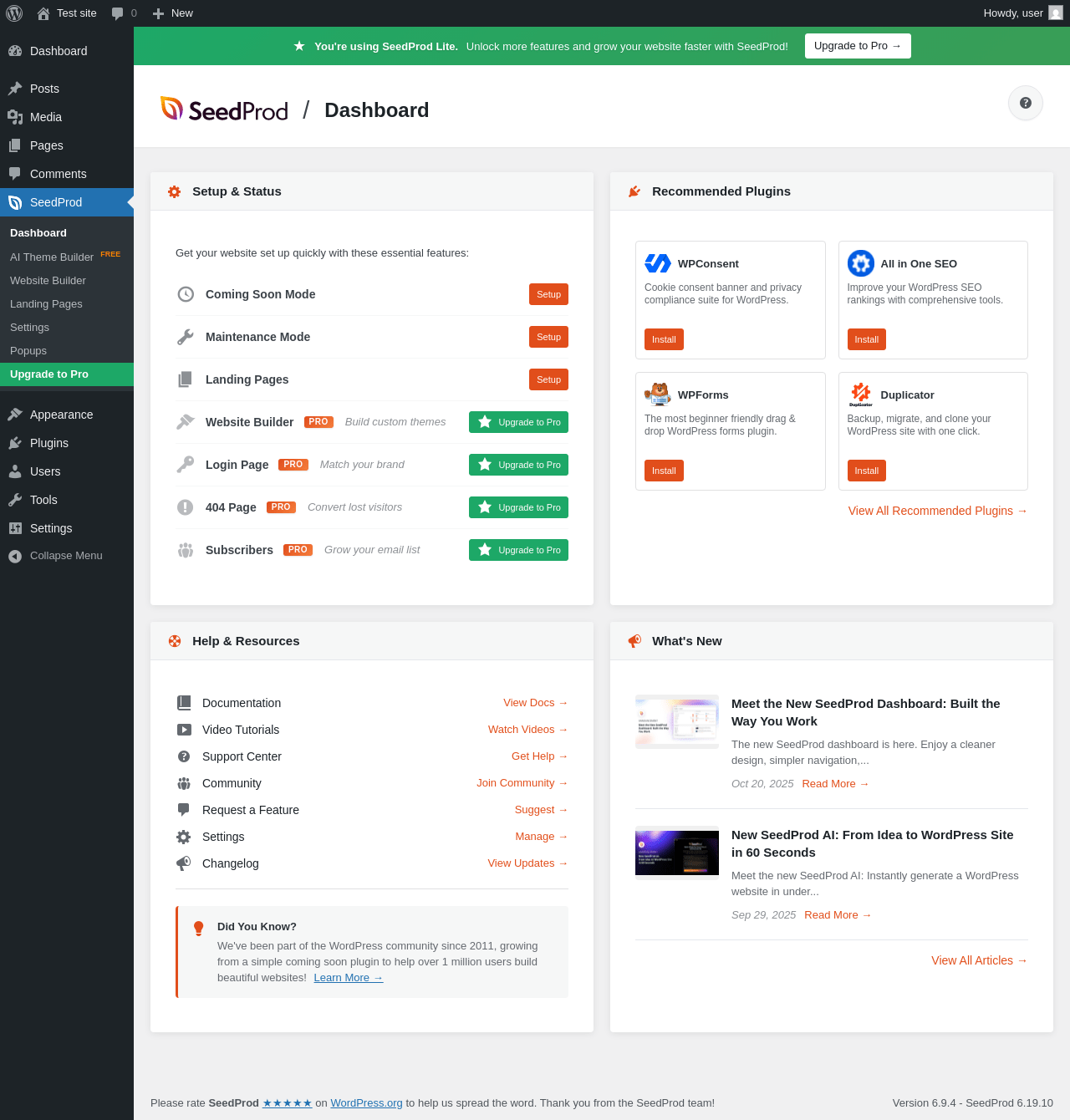Click the Documentation book icon

[x=184, y=703]
